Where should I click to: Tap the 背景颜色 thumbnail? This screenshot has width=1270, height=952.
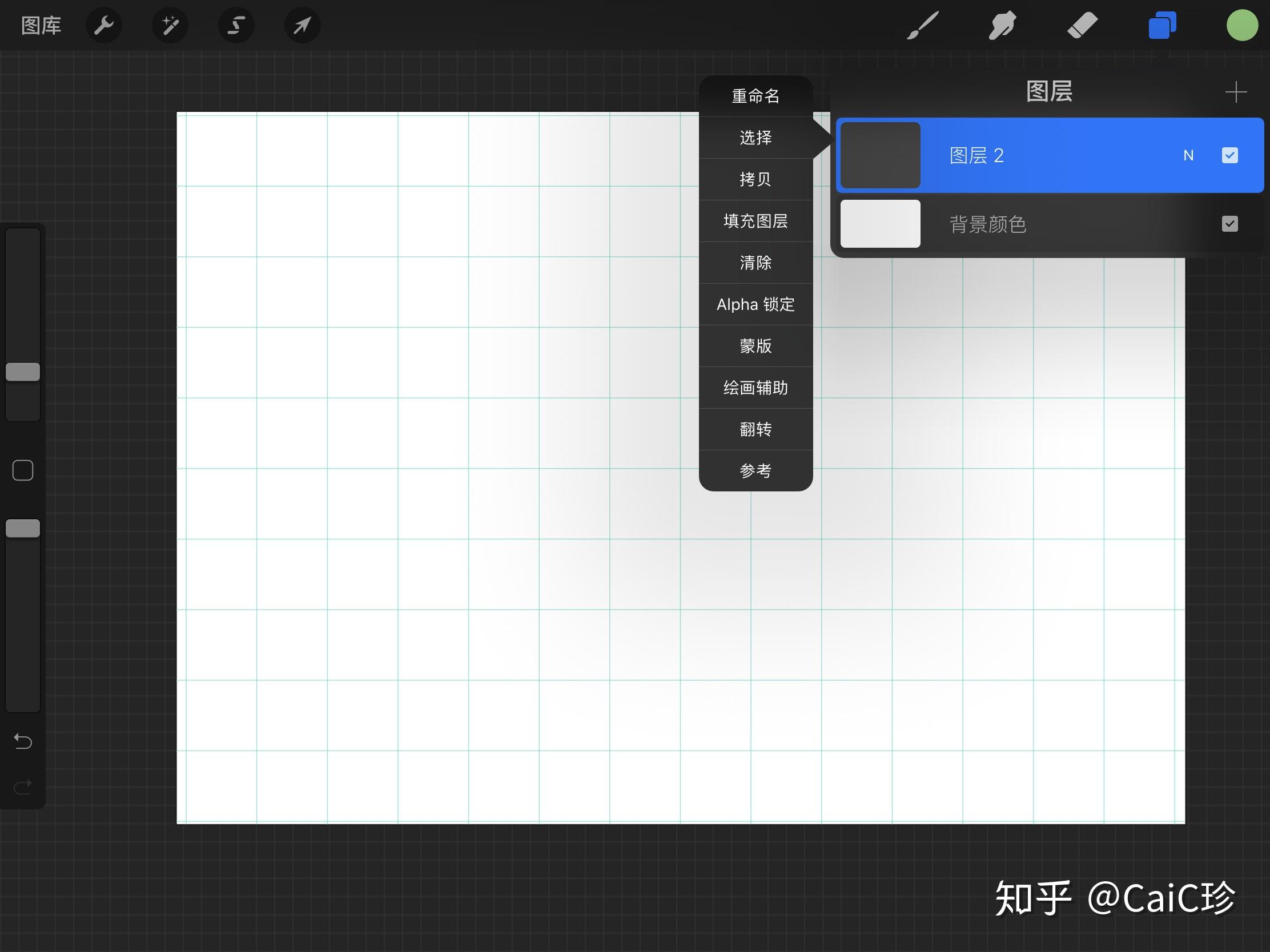coord(880,224)
